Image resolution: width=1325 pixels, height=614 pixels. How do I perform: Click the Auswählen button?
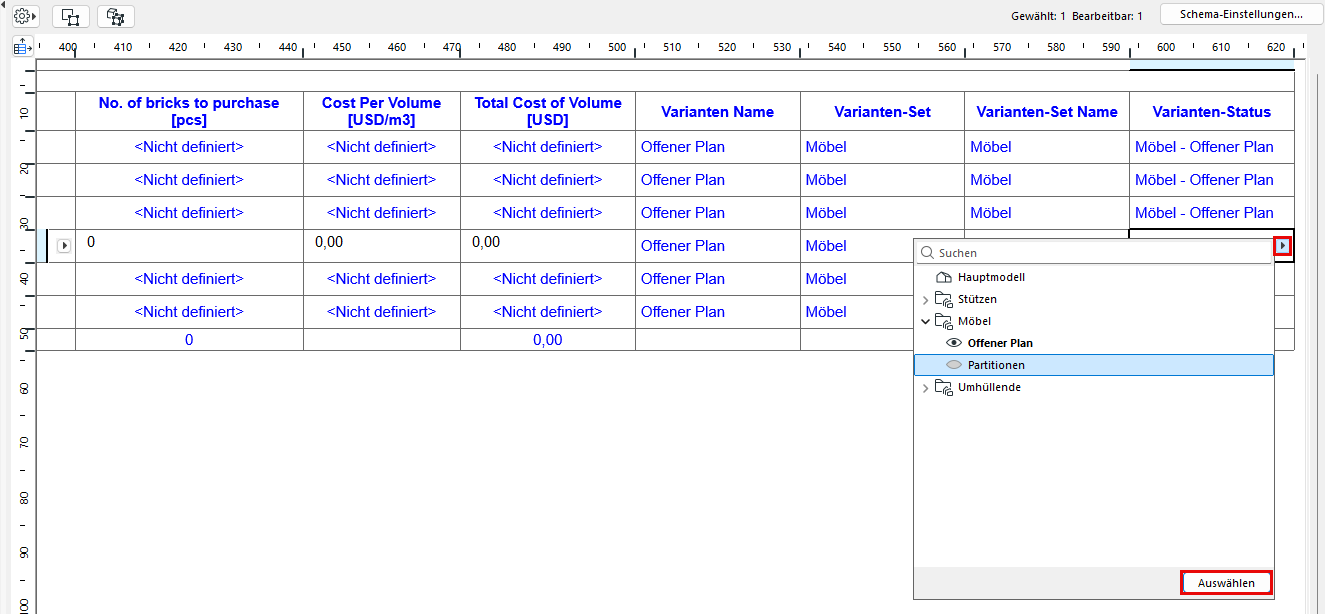coord(1226,582)
